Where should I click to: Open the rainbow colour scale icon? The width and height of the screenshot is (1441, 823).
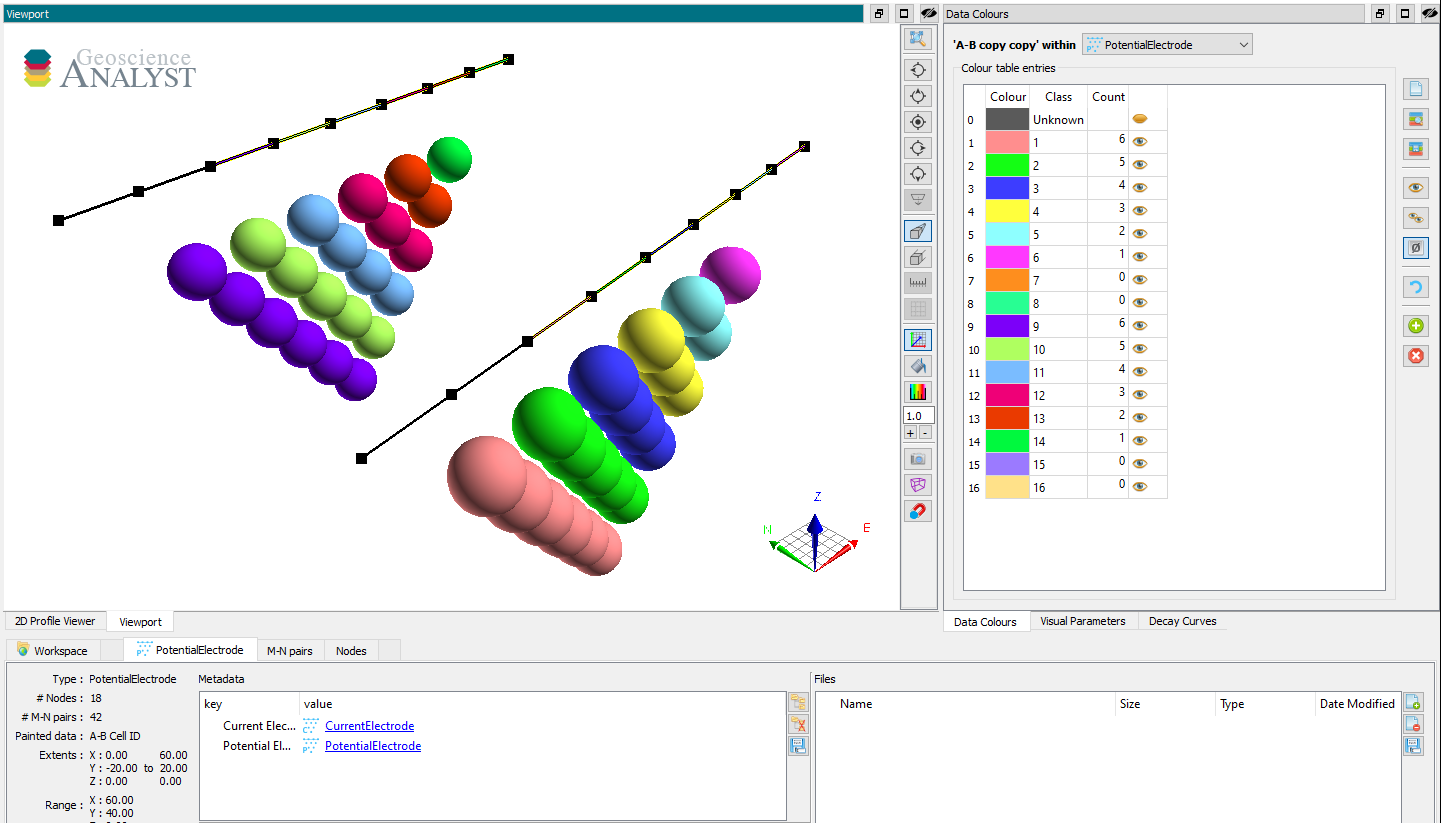click(917, 392)
